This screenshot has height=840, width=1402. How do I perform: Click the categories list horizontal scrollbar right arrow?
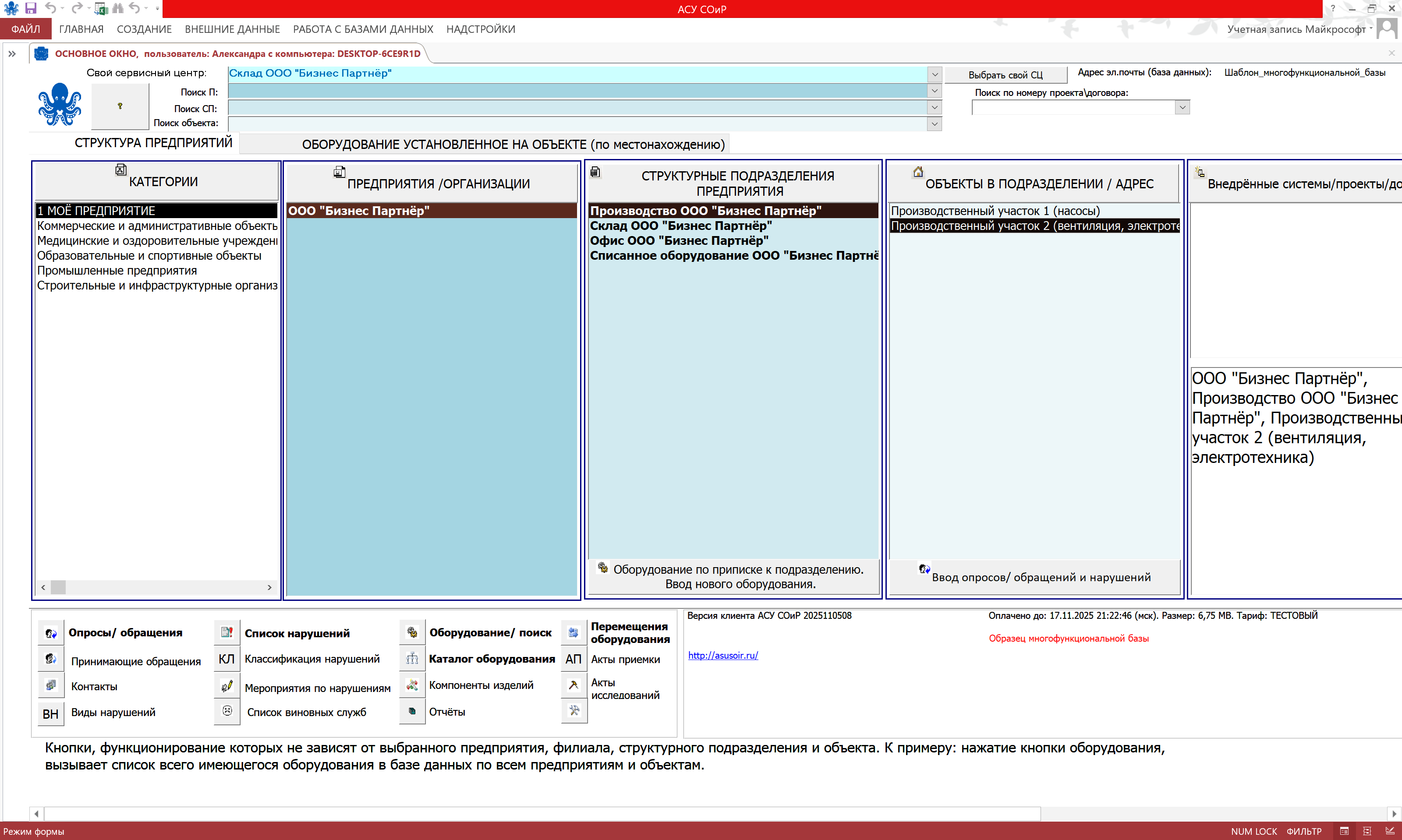point(269,588)
